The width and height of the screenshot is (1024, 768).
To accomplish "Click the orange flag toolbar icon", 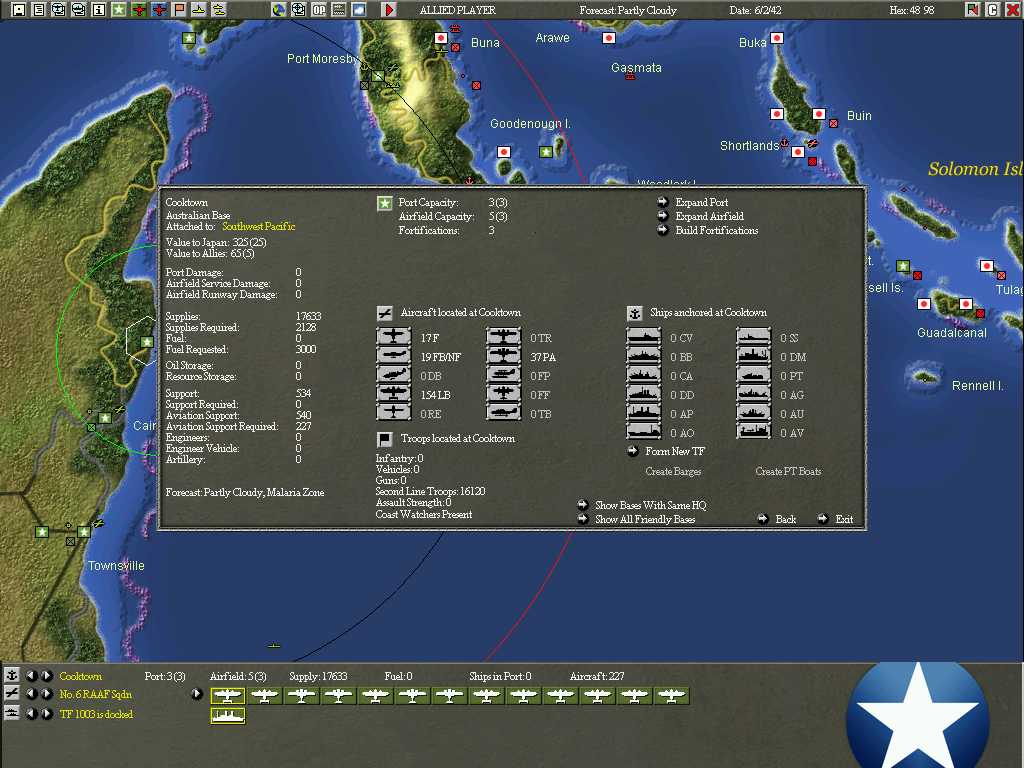I will [x=179, y=10].
